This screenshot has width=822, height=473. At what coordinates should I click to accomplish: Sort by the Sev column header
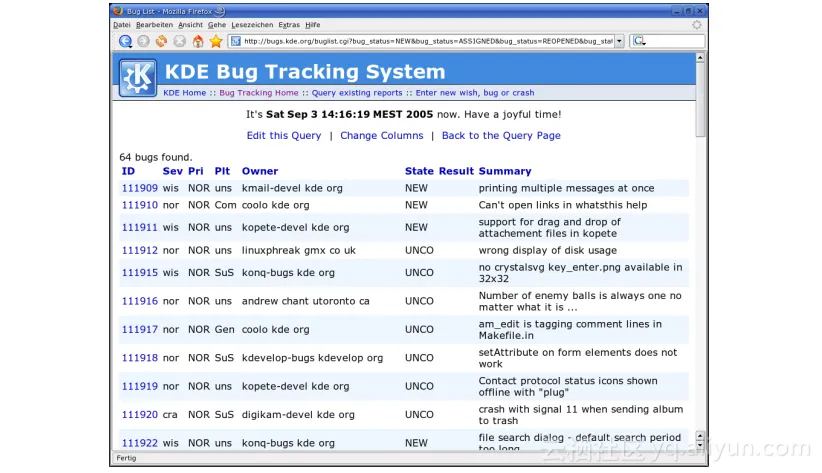click(x=172, y=171)
